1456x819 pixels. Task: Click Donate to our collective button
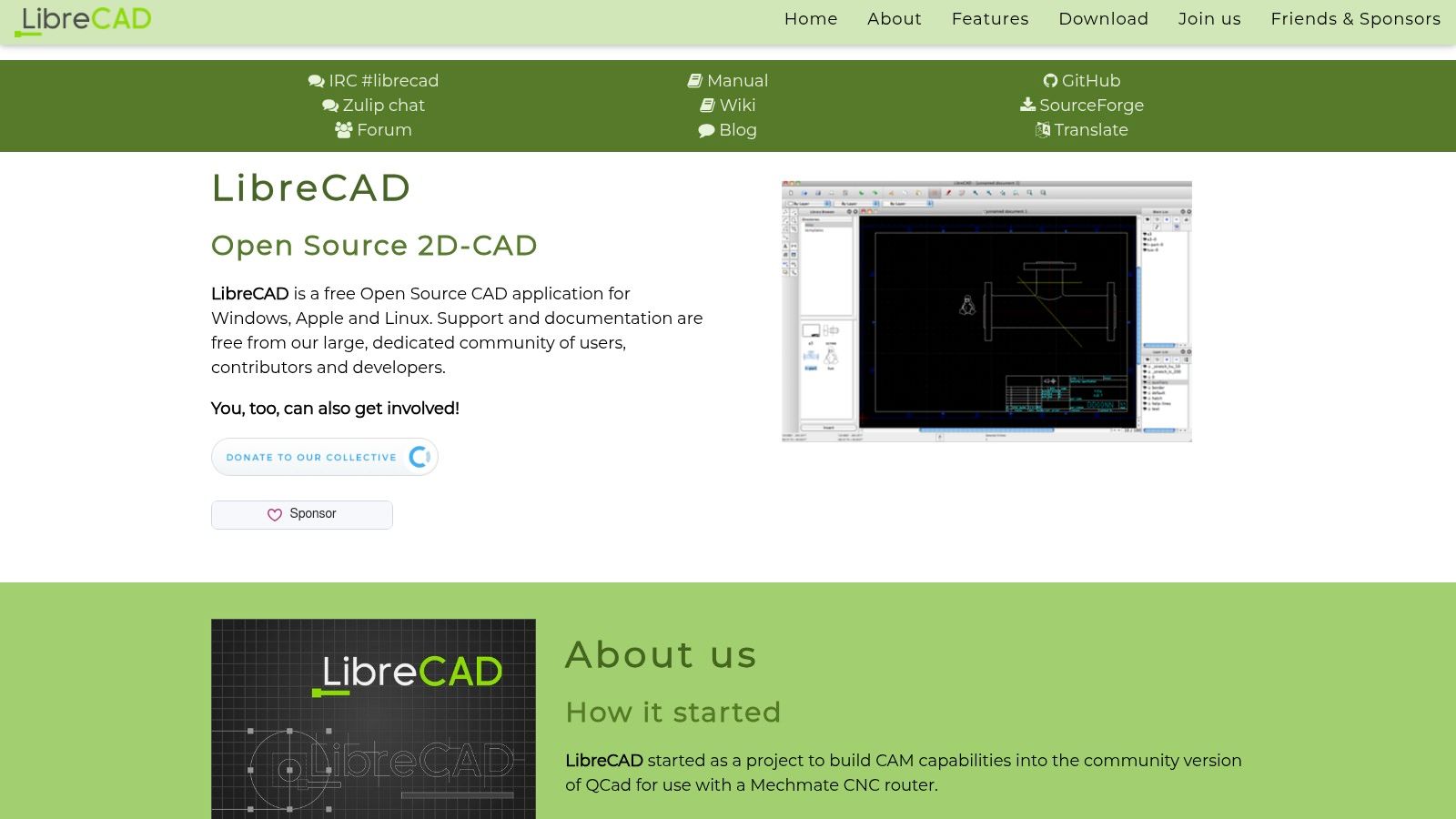coord(325,457)
